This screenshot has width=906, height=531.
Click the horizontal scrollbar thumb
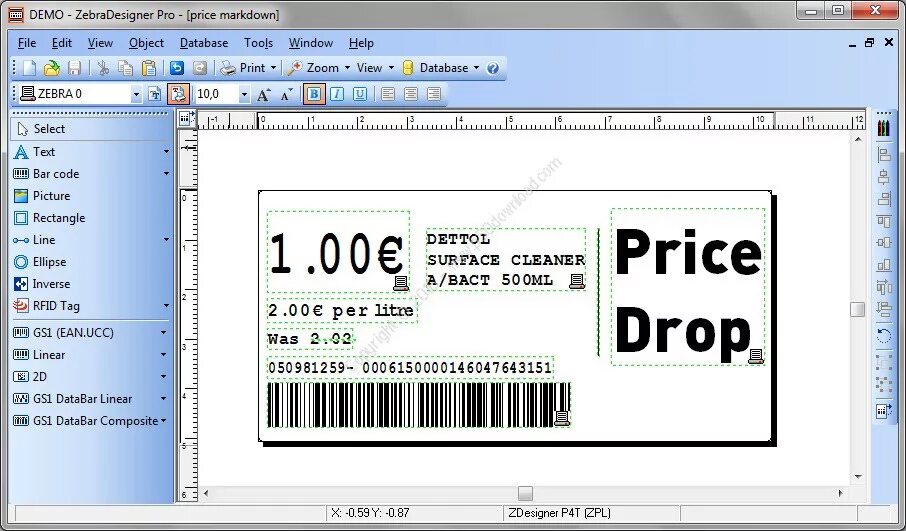point(525,493)
